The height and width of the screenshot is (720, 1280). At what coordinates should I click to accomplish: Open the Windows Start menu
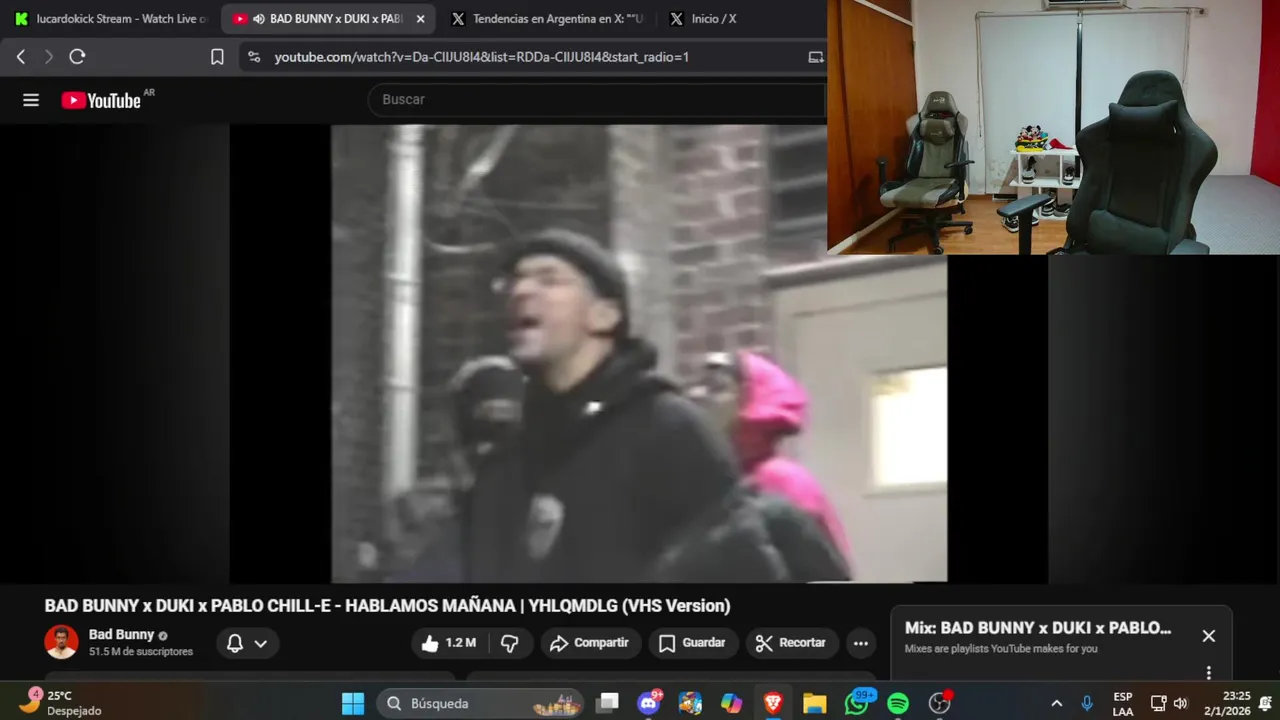353,703
